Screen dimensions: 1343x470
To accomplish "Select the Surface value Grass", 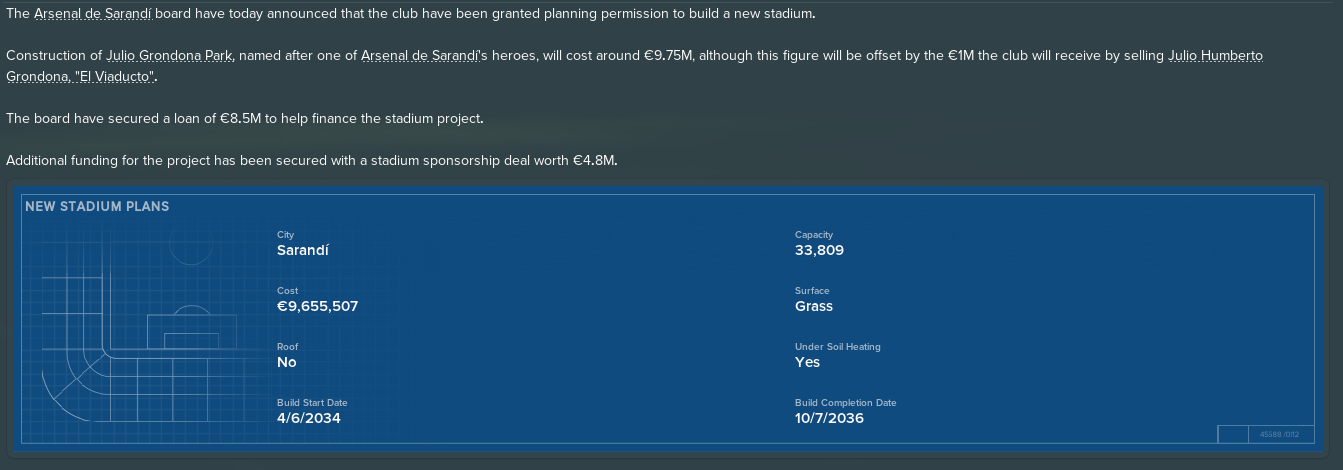I will pyautogui.click(x=814, y=307).
